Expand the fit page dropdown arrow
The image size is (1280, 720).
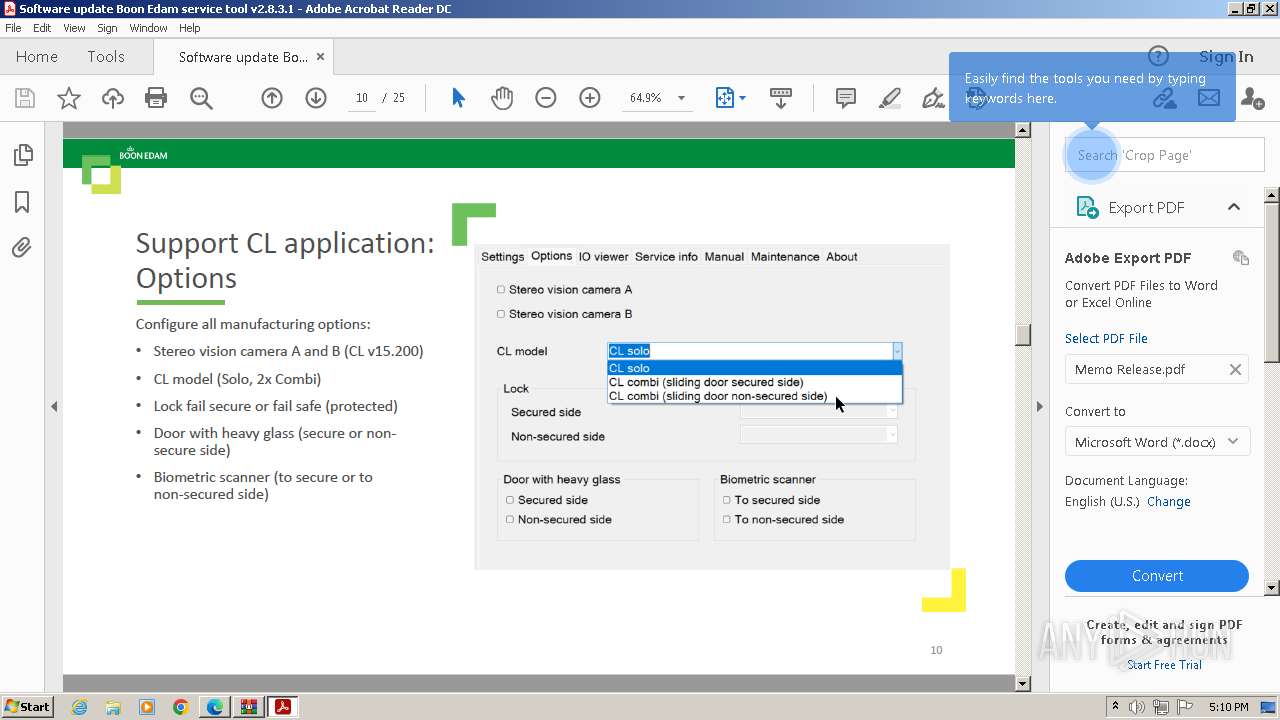(742, 98)
